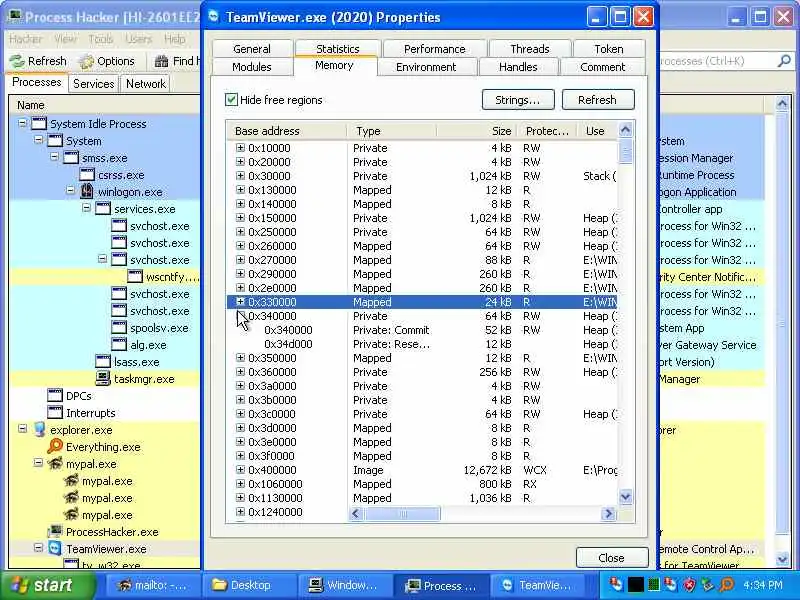800x600 pixels.
Task: Select spoolsv.exe in process tree
Action: (x=159, y=328)
